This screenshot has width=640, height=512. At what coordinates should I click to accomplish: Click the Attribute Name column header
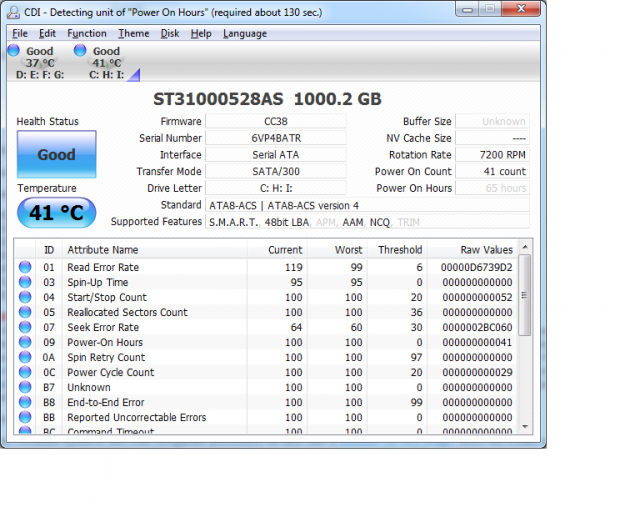pyautogui.click(x=154, y=249)
